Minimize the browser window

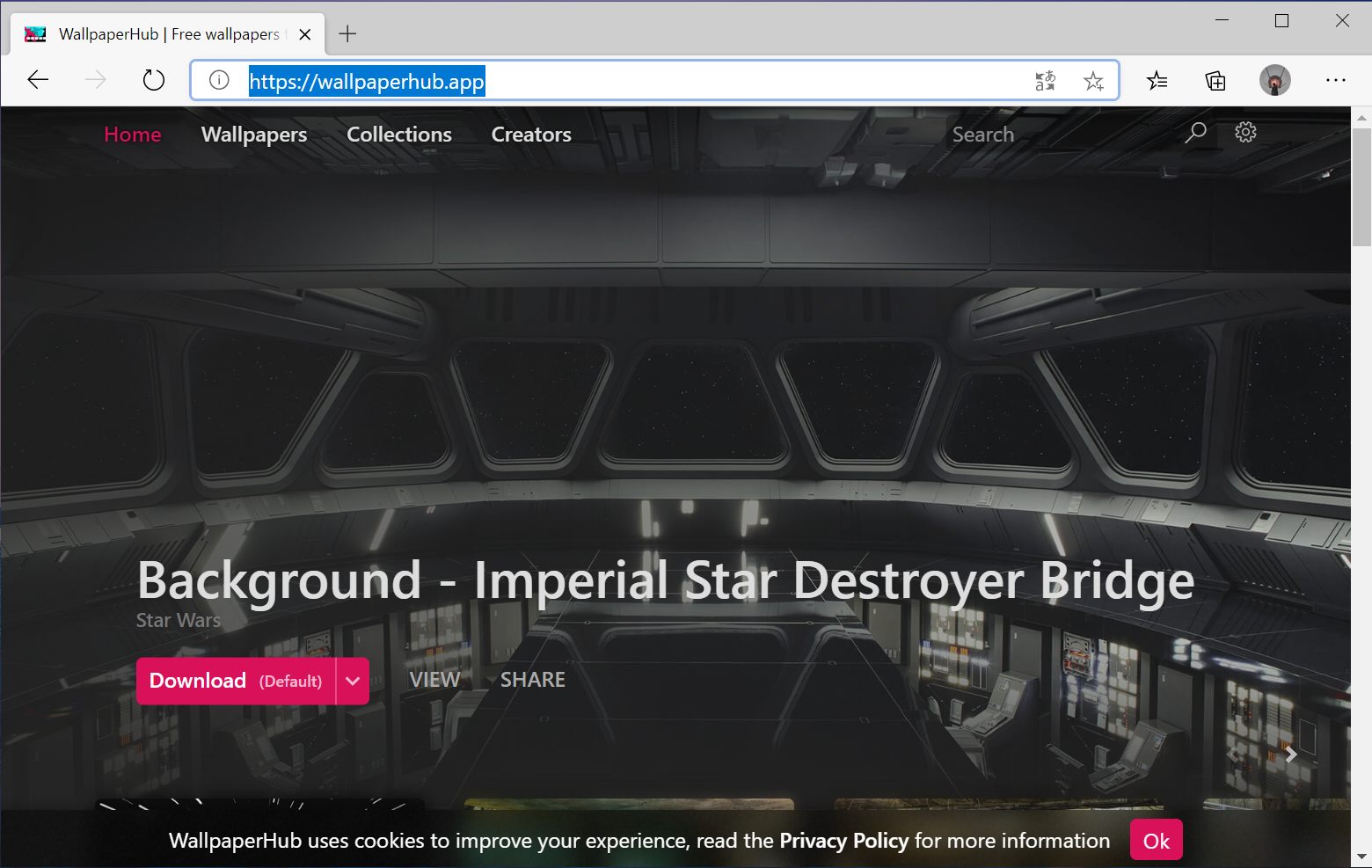pos(1222,20)
